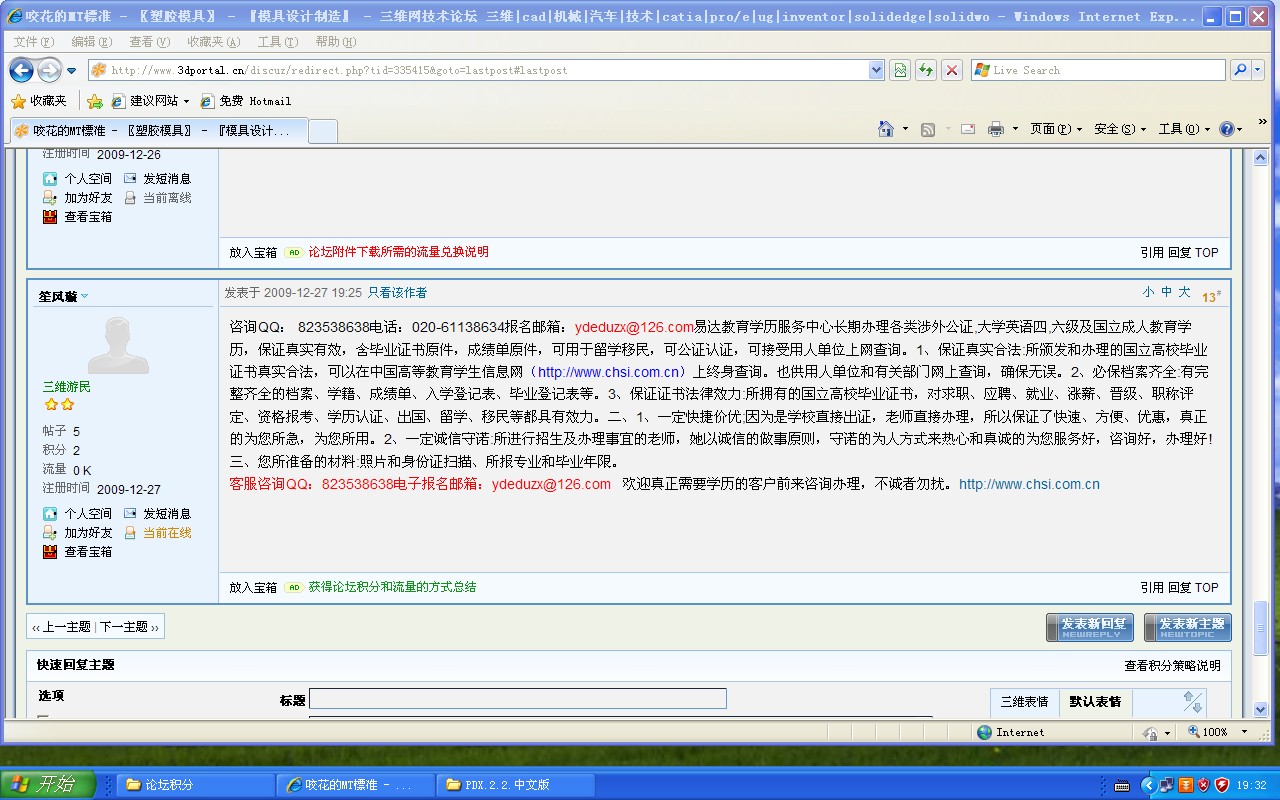
Task: Open 笙风馨 username dropdown arrow
Action: click(85, 296)
